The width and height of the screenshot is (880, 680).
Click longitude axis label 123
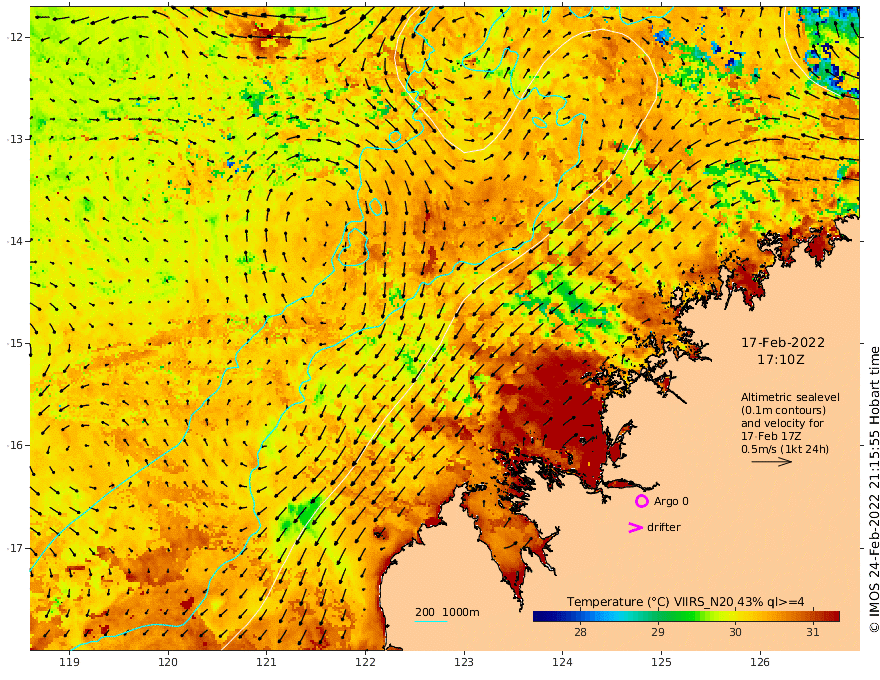(x=464, y=662)
